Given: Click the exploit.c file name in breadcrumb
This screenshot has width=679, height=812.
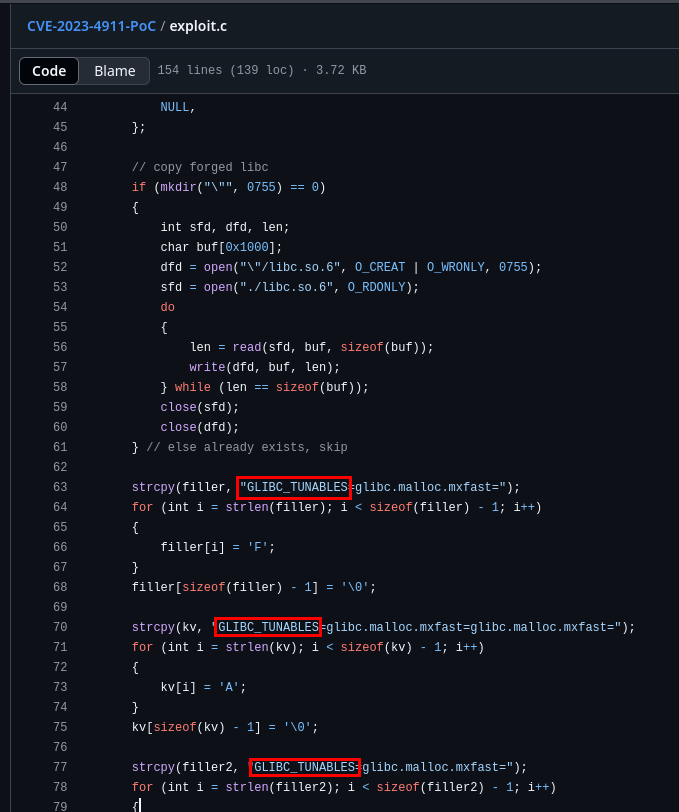Looking at the screenshot, I should coord(198,26).
